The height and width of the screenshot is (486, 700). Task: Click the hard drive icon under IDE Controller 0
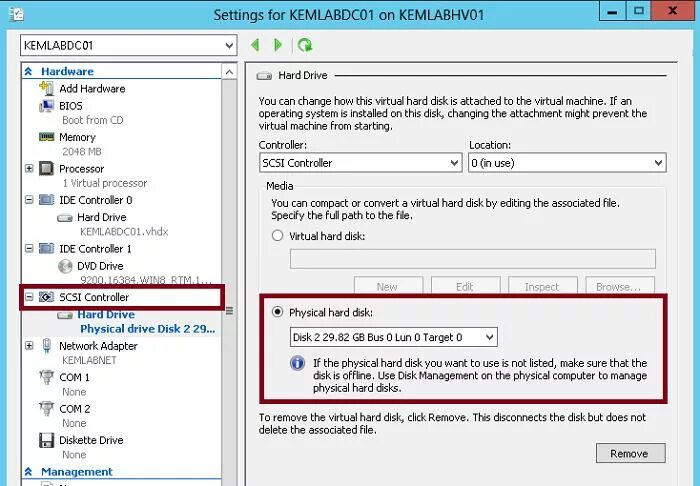click(65, 218)
